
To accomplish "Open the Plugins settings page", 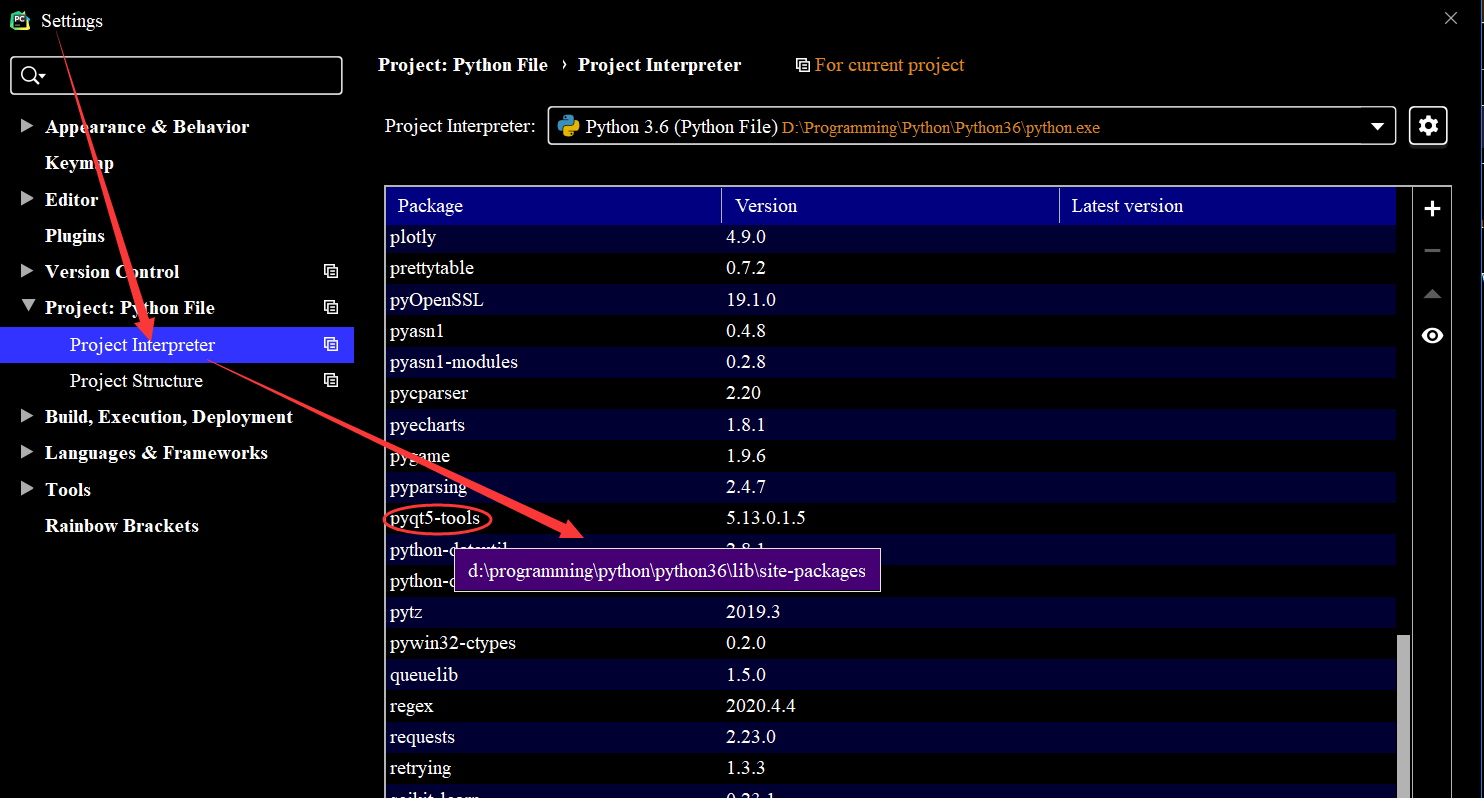I will coord(75,236).
